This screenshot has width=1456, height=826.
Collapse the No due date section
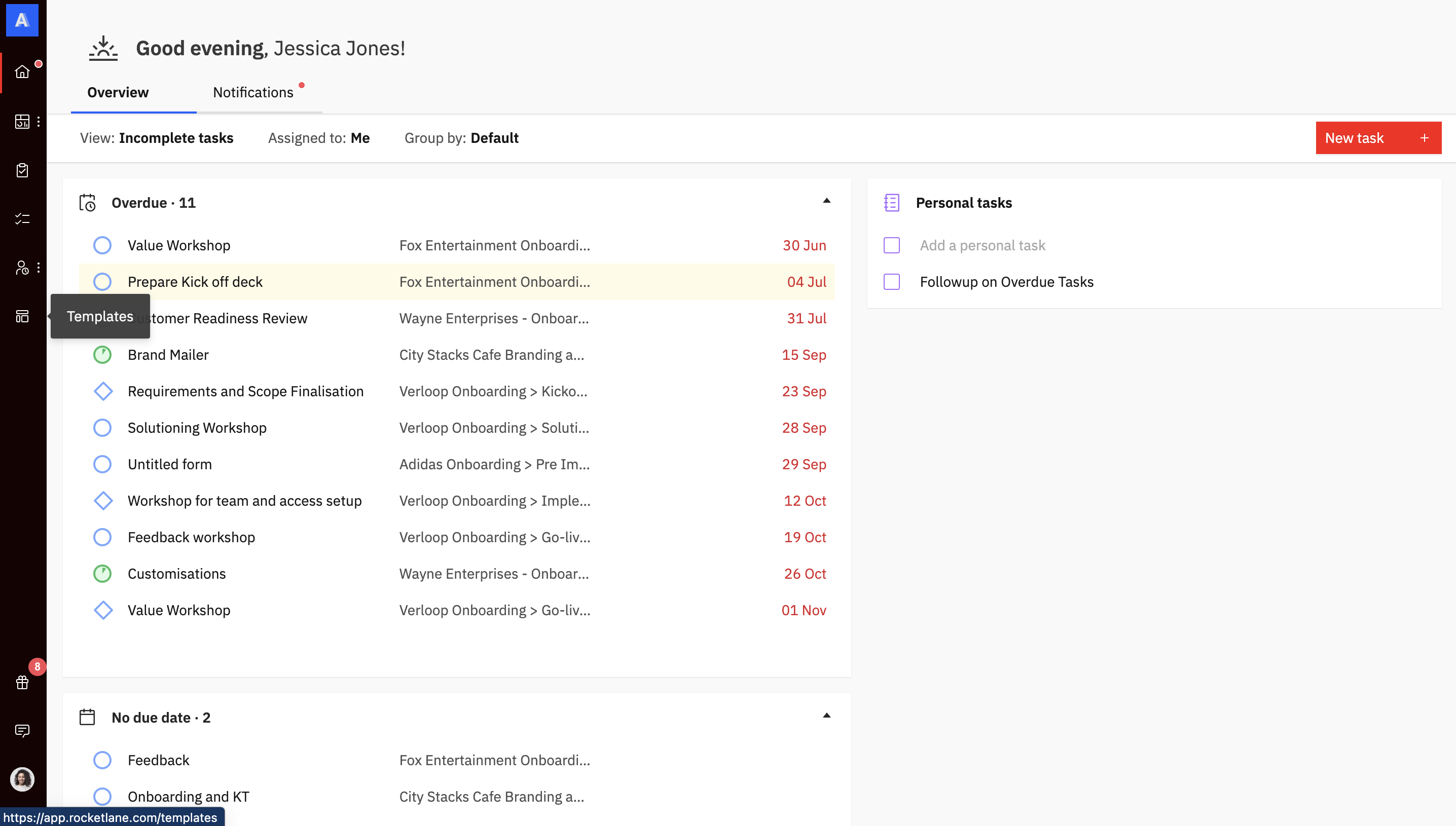(x=826, y=716)
